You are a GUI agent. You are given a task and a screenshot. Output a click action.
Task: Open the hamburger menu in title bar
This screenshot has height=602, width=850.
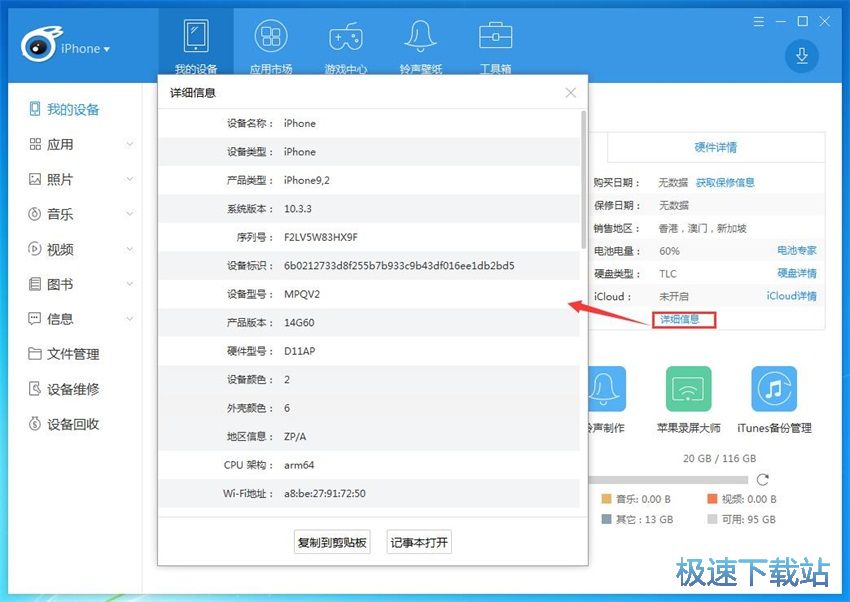[759, 22]
